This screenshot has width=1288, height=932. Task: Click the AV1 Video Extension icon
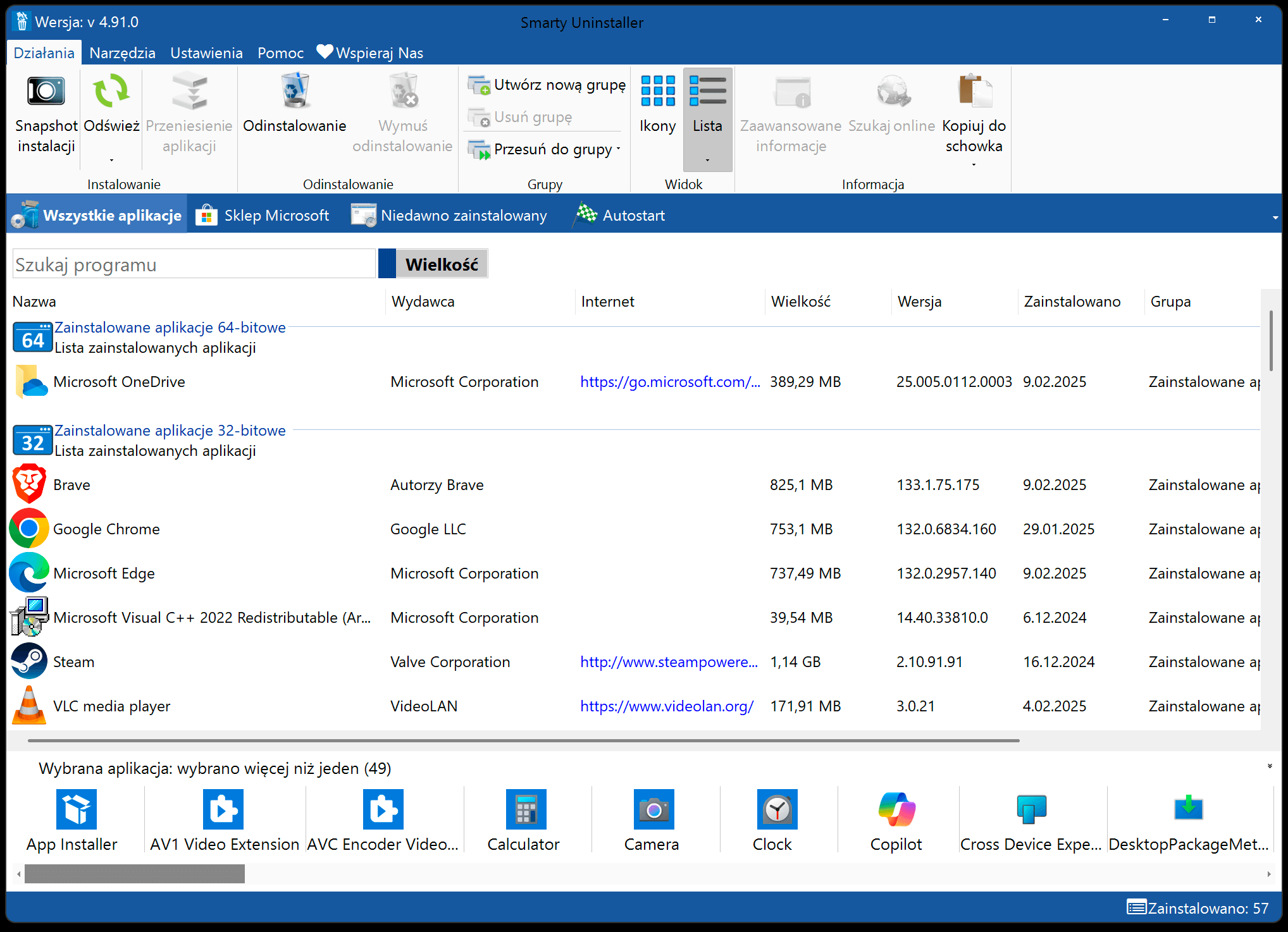(223, 809)
